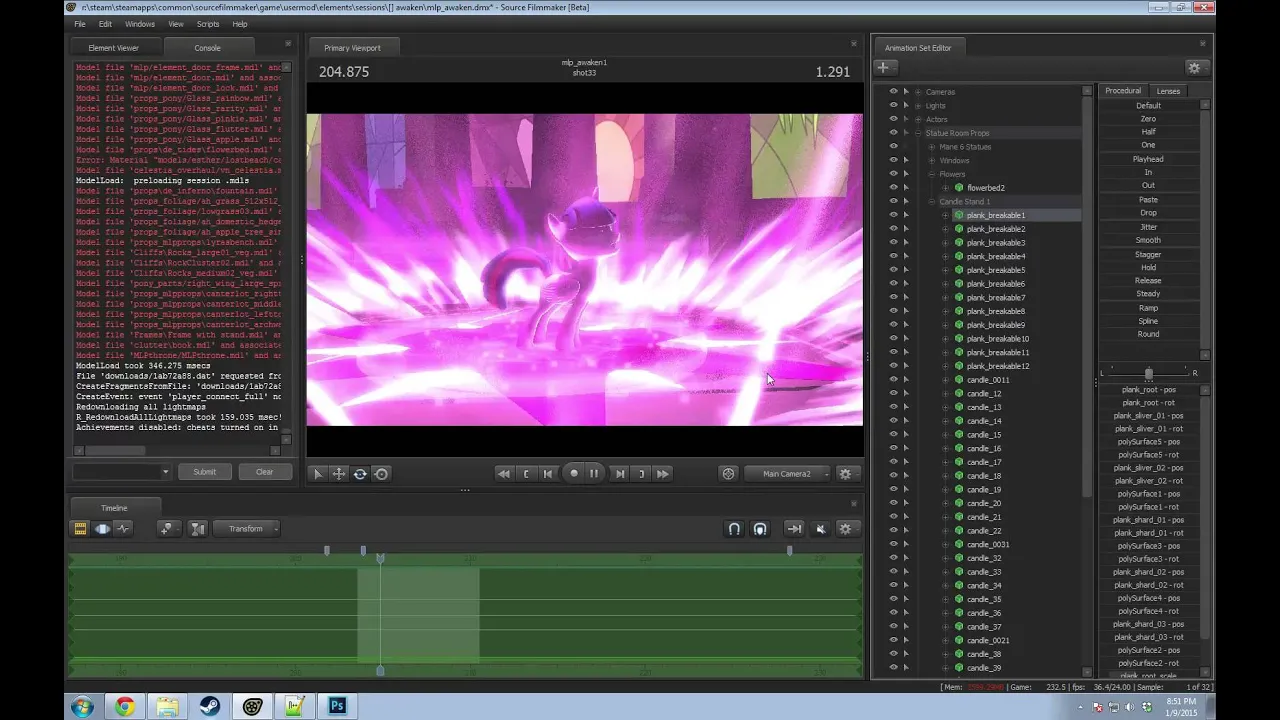
Task: Apply the Smooth procedural preset
Action: tap(1148, 240)
